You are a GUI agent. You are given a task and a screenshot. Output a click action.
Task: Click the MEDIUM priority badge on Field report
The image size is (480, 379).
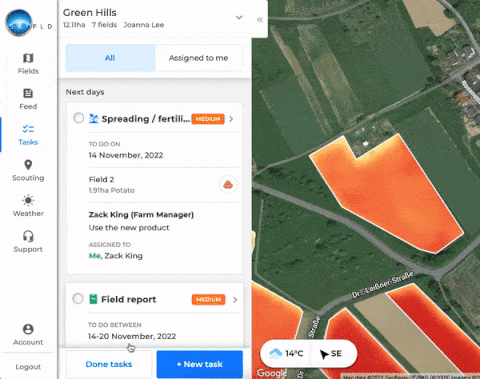[x=208, y=300]
